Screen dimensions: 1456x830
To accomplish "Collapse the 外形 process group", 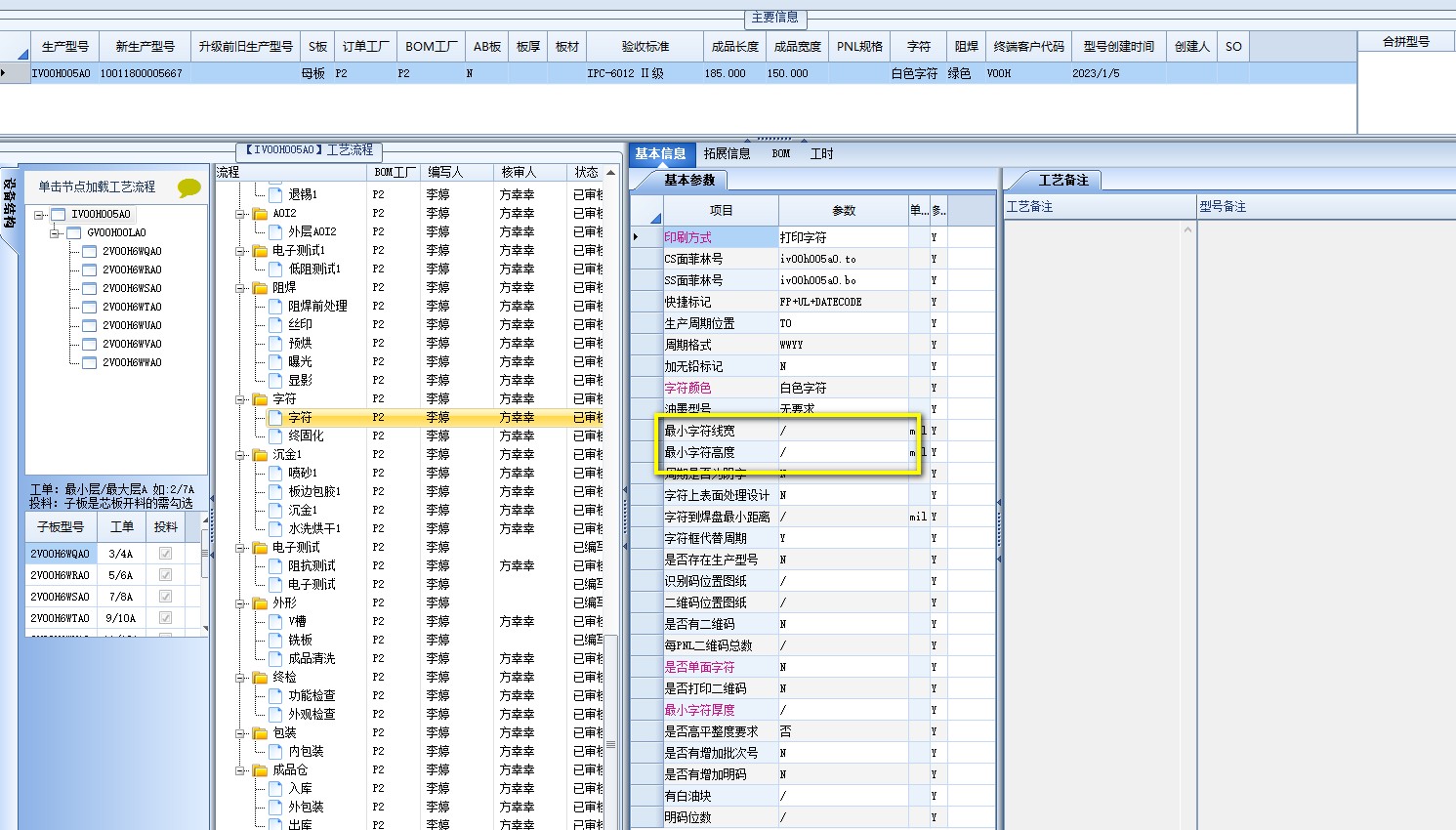I will tap(241, 602).
